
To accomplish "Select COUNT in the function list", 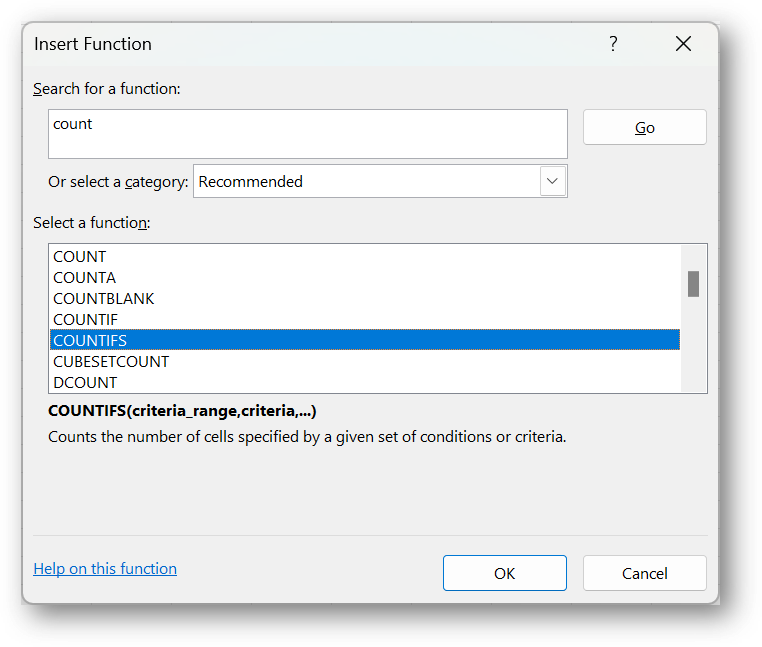I will click(x=364, y=256).
